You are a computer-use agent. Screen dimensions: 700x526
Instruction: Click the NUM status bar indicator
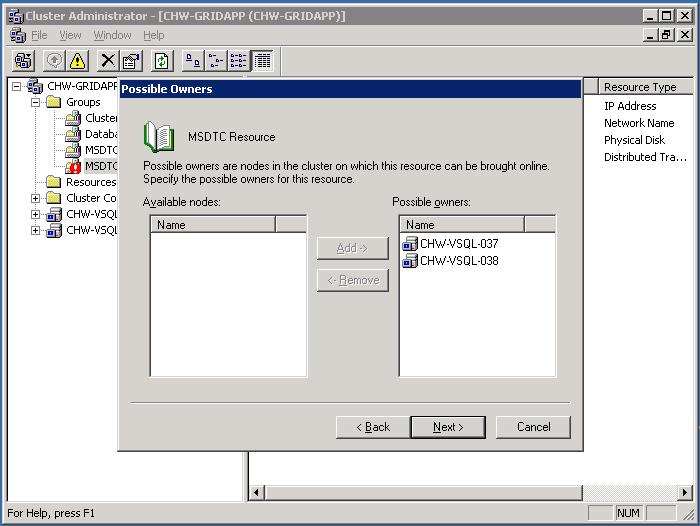[628, 513]
